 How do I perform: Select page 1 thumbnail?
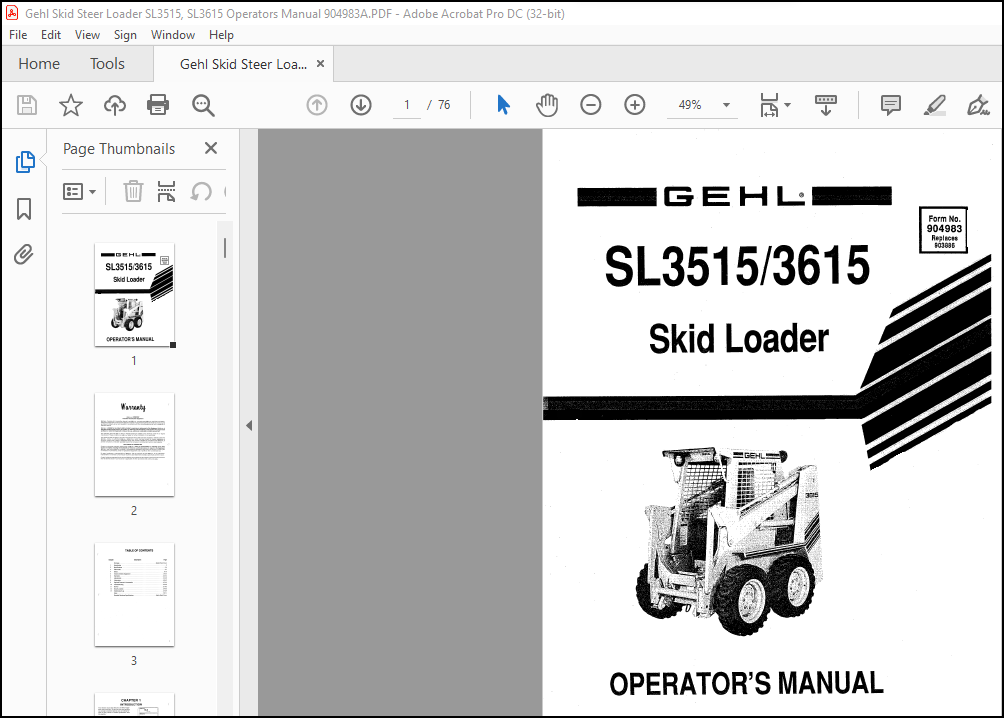[x=134, y=295]
